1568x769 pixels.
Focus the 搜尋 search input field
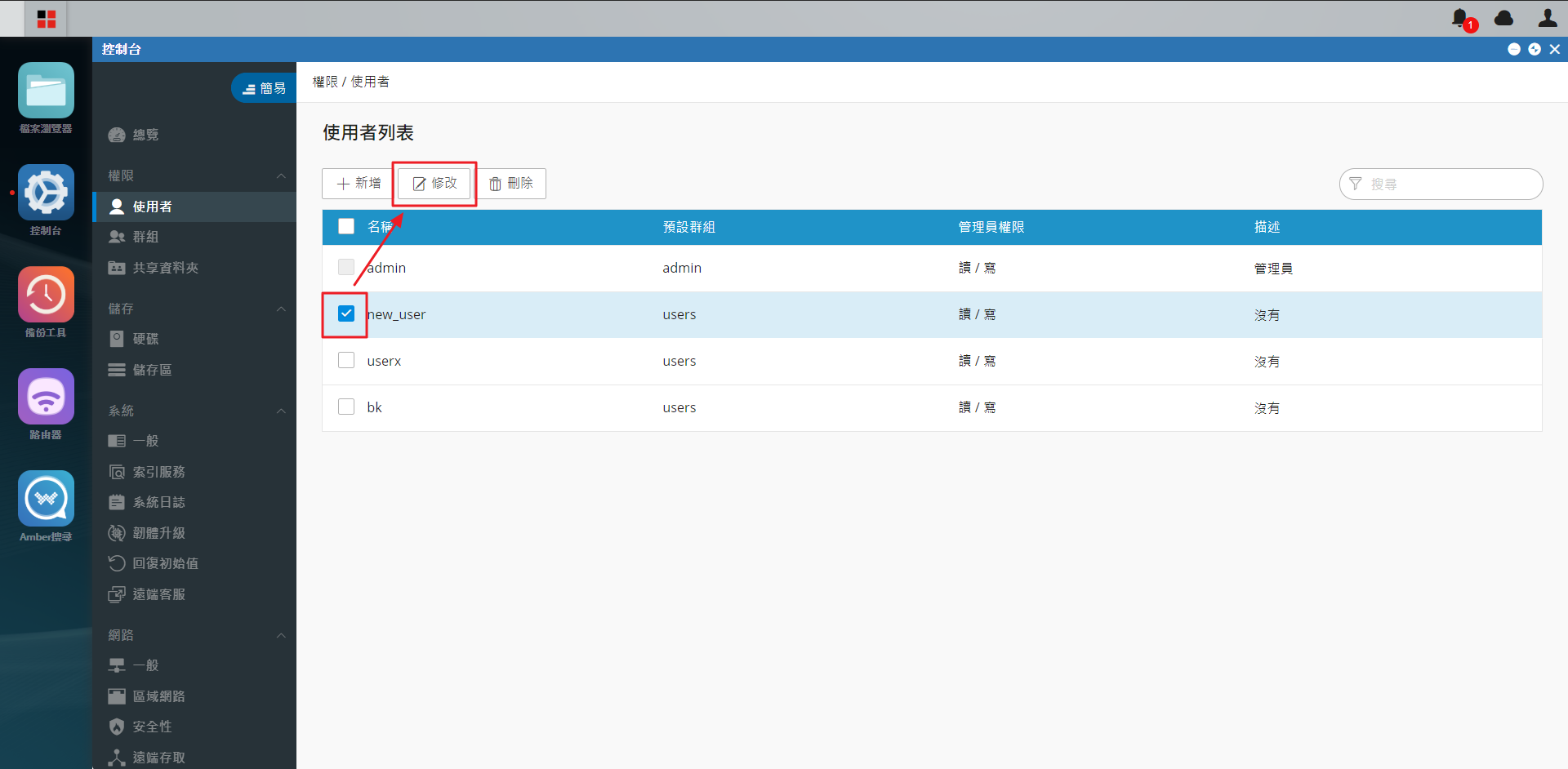click(1441, 184)
